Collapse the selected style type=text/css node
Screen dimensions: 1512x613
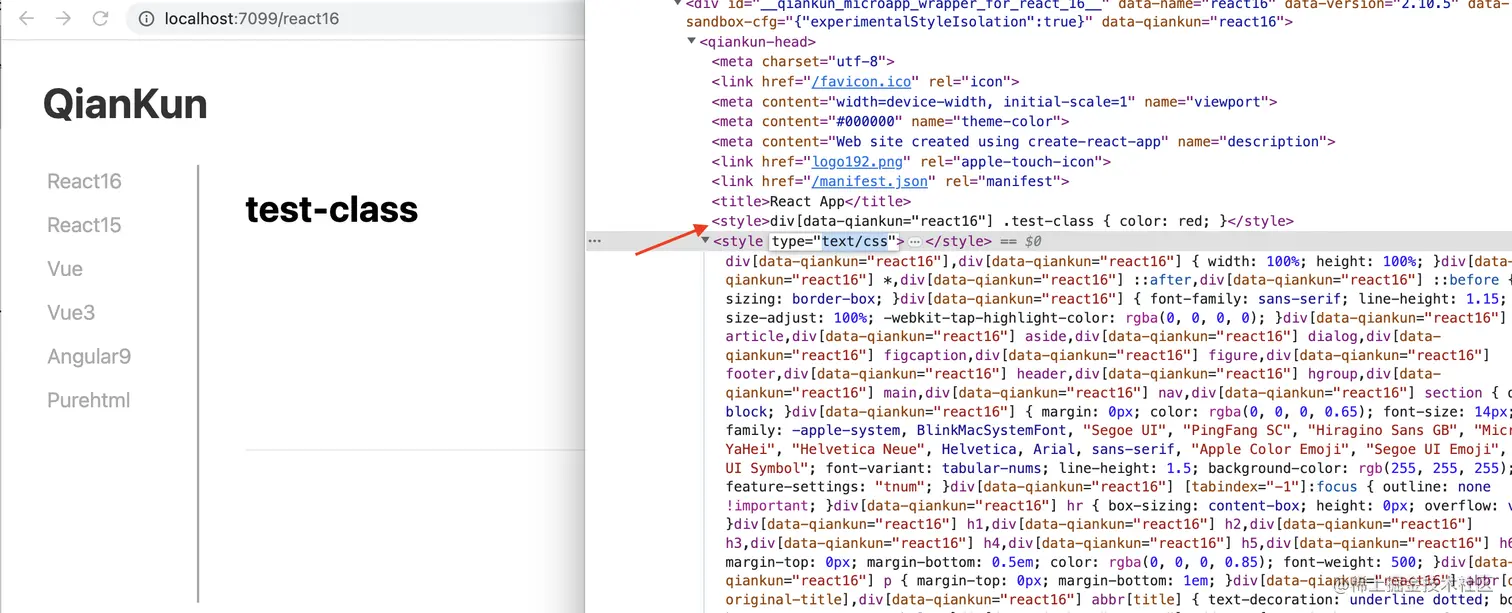[706, 241]
